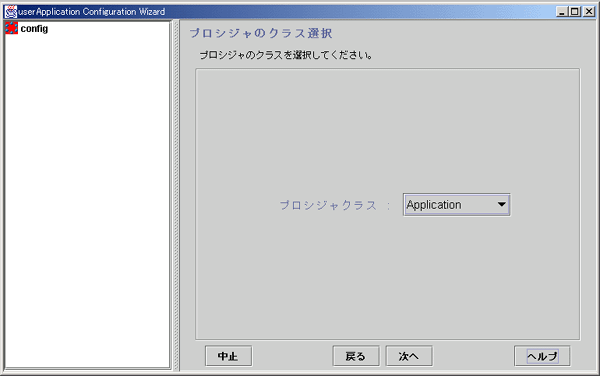The width and height of the screenshot is (600, 376).
Task: Select the config tree node label
Action: click(34, 29)
